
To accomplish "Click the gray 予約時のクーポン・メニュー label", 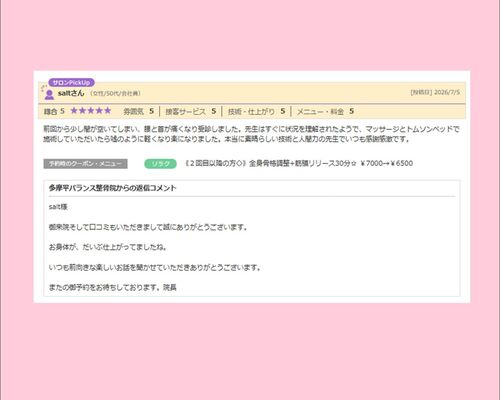I will coord(85,164).
